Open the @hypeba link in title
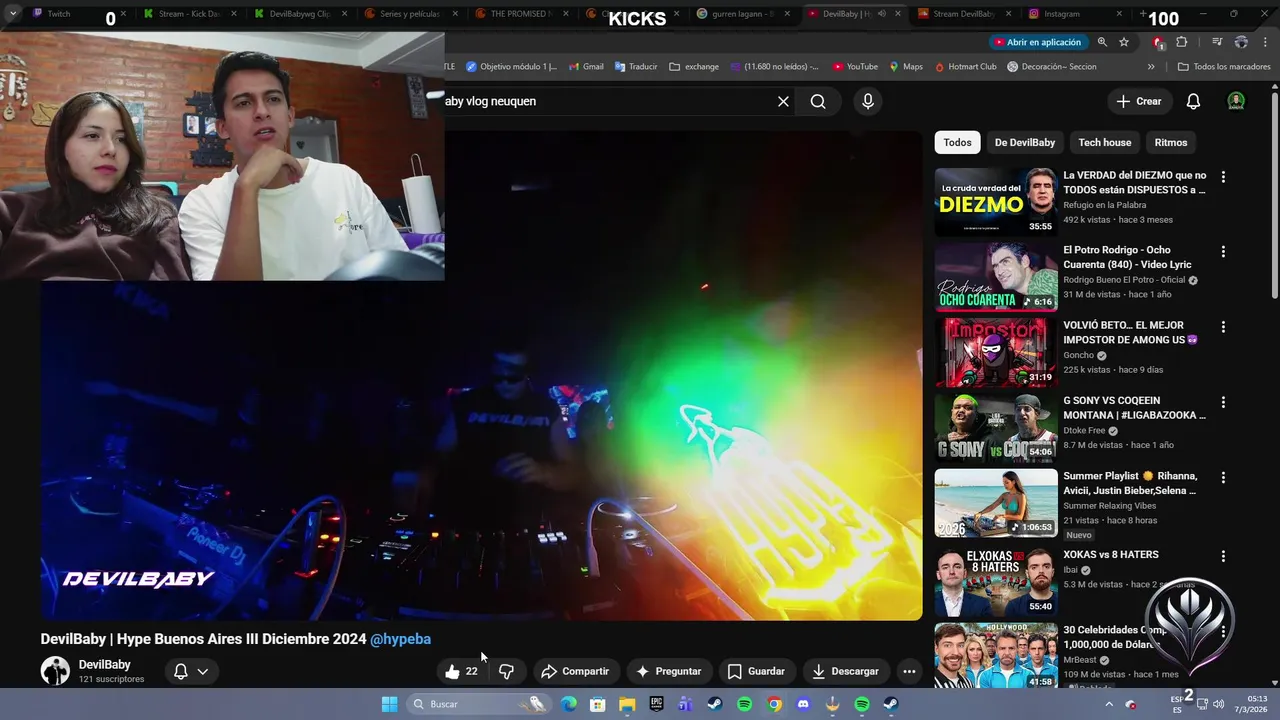This screenshot has height=720, width=1280. [x=400, y=639]
